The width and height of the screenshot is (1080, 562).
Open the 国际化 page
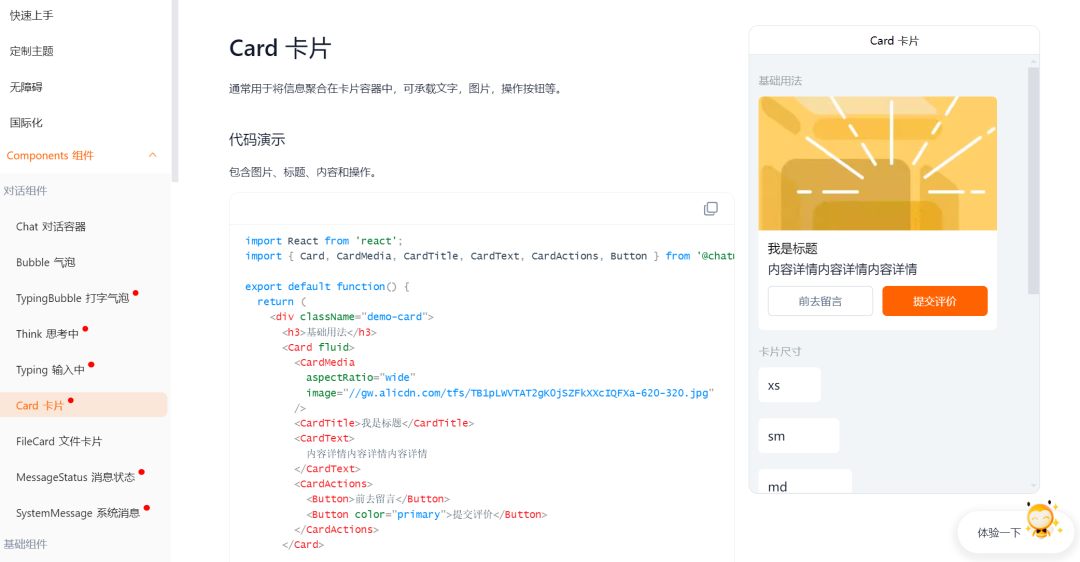[x=26, y=123]
